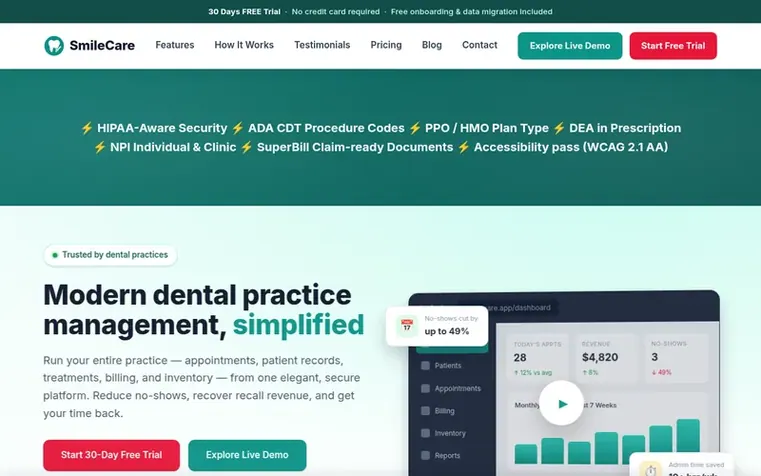Screen dimensions: 761x476
Task: Click the Inventory sidebar icon in preview
Action: [x=425, y=433]
